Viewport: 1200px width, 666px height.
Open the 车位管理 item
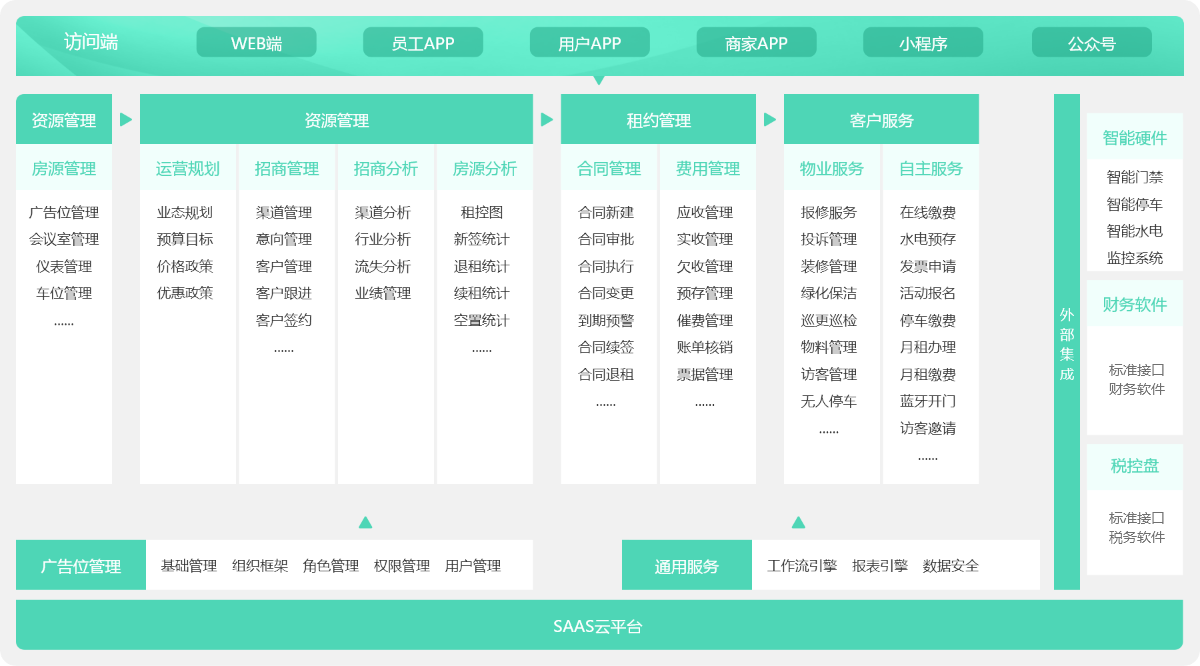pyautogui.click(x=64, y=293)
